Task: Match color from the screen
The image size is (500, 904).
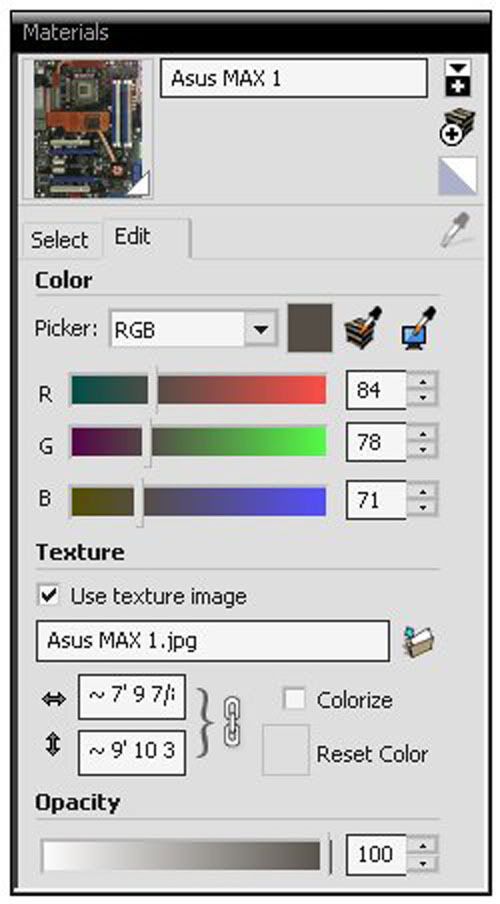Action: pyautogui.click(x=419, y=329)
